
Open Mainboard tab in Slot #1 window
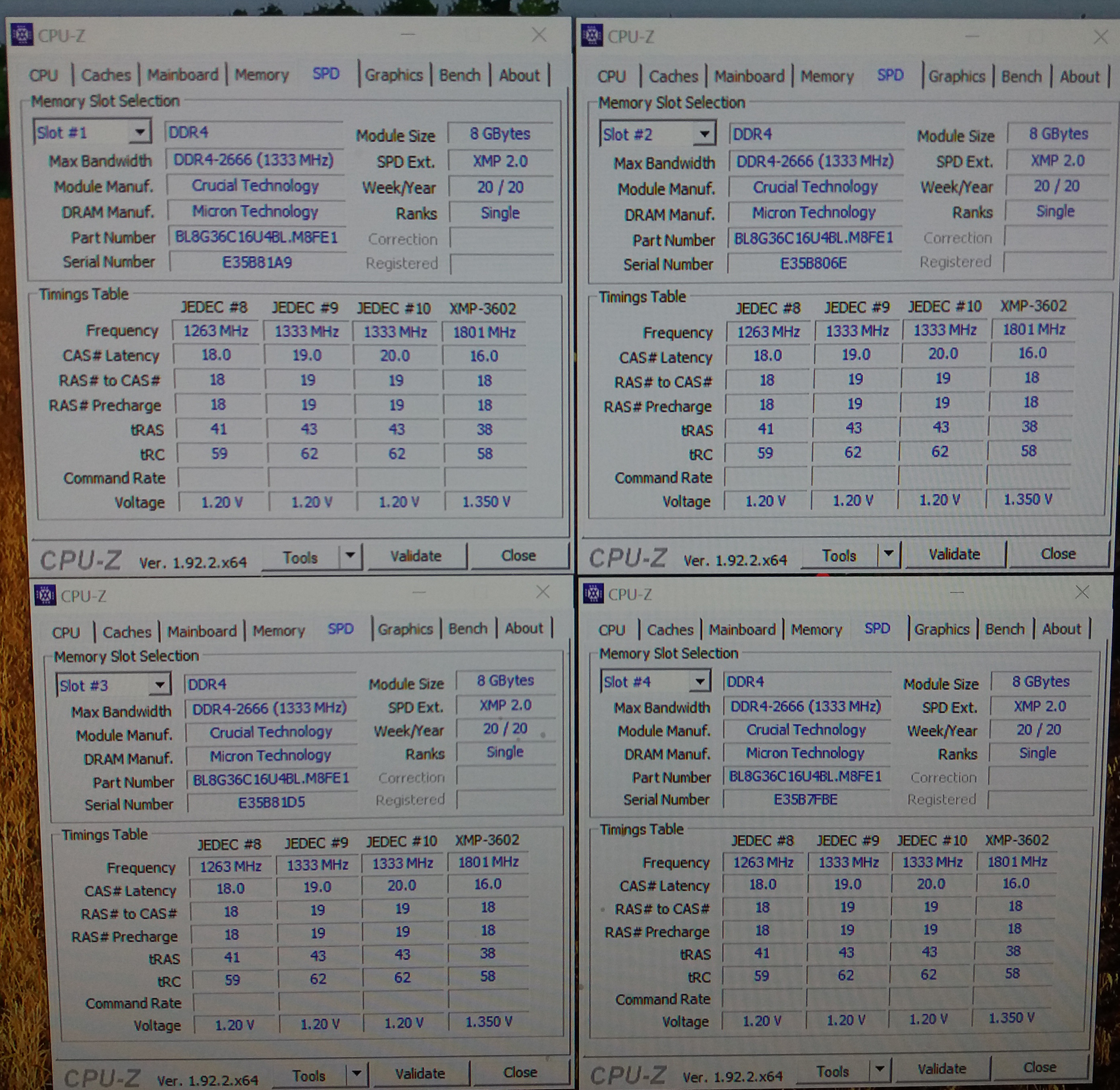point(183,75)
